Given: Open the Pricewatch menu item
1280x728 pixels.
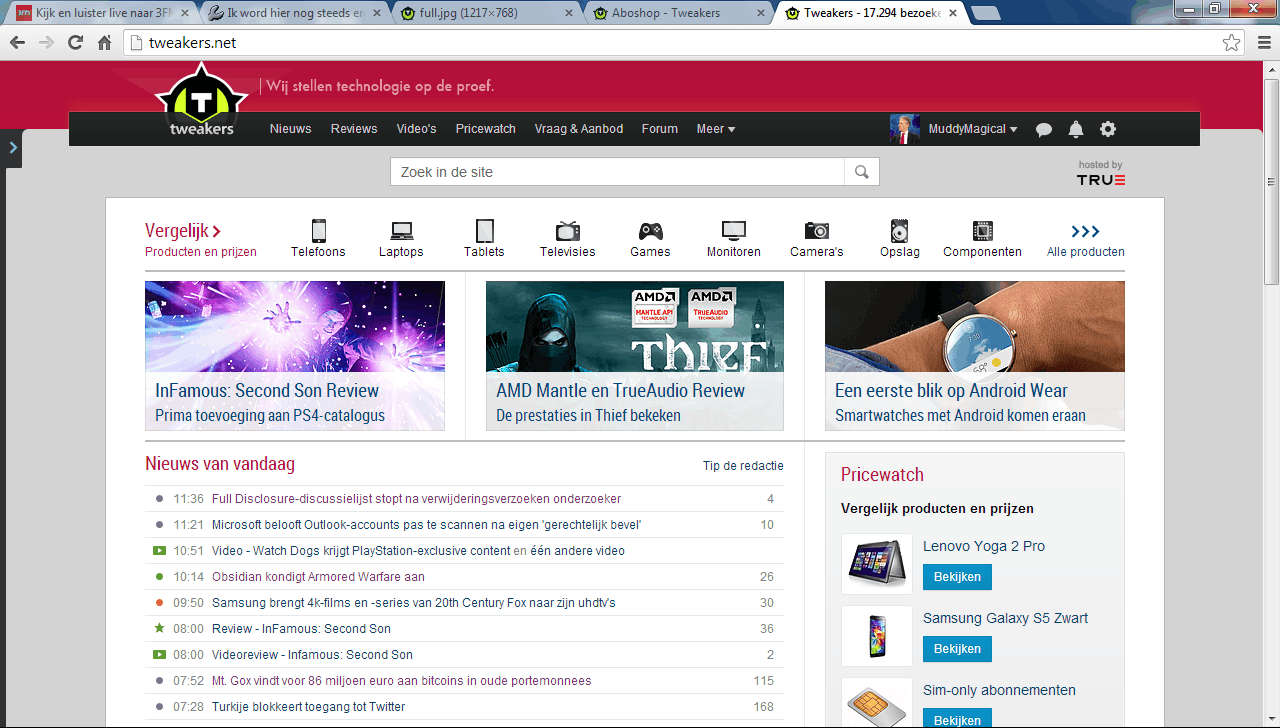Looking at the screenshot, I should pos(486,129).
